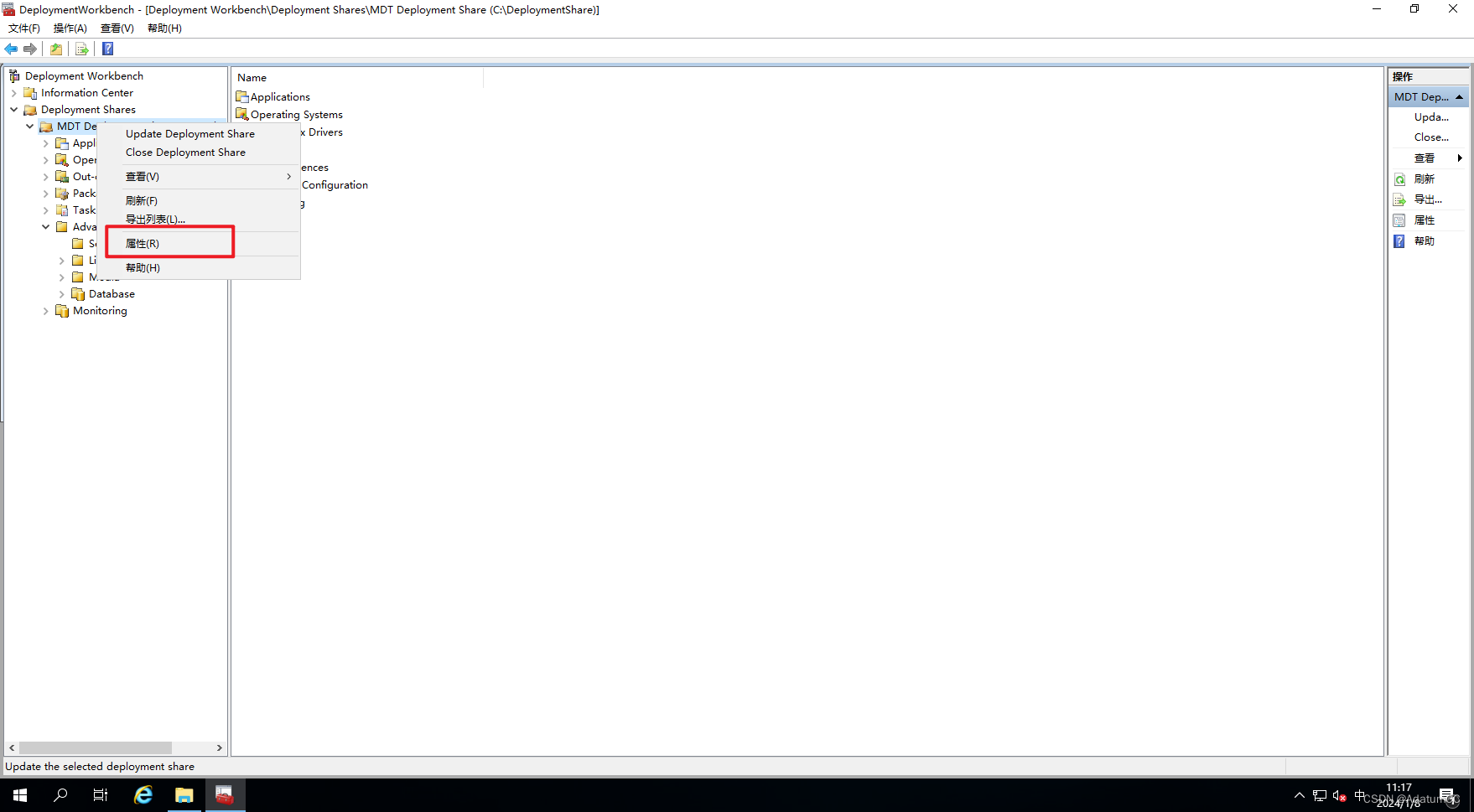The image size is (1474, 812).
Task: Click 导出... action link
Action: coord(1428,199)
